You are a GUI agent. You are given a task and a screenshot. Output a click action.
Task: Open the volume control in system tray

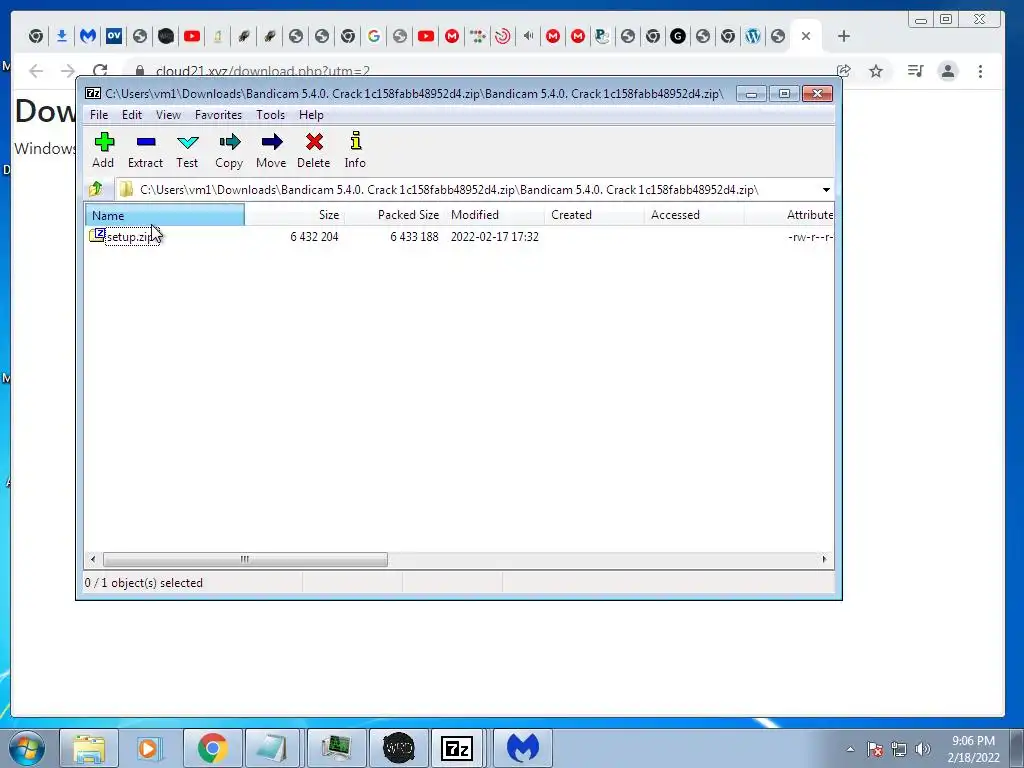pos(923,749)
